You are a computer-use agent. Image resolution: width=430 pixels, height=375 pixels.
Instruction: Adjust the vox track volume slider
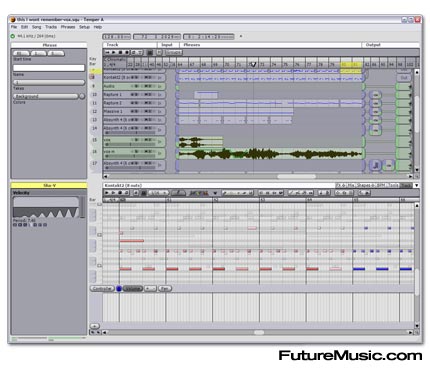click(131, 144)
